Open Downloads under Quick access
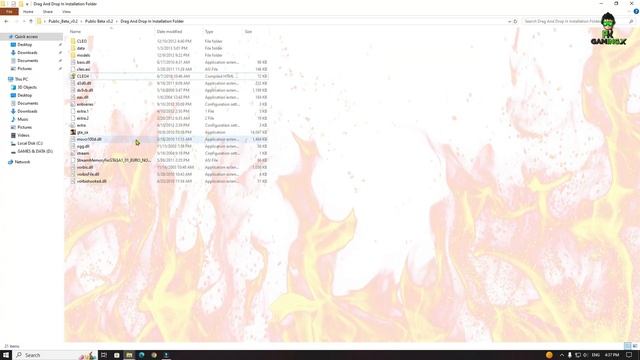Screen dimensions: 640x360 27,53
